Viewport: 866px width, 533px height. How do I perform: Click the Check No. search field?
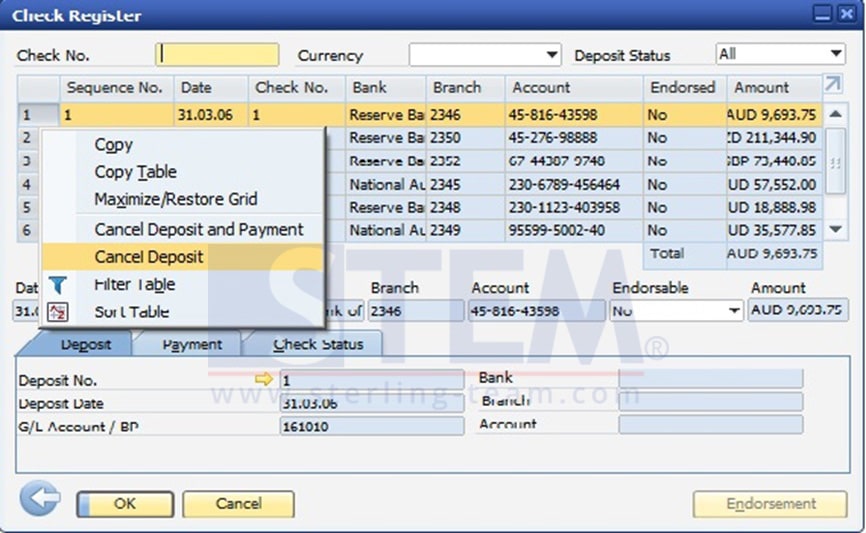pyautogui.click(x=217, y=55)
